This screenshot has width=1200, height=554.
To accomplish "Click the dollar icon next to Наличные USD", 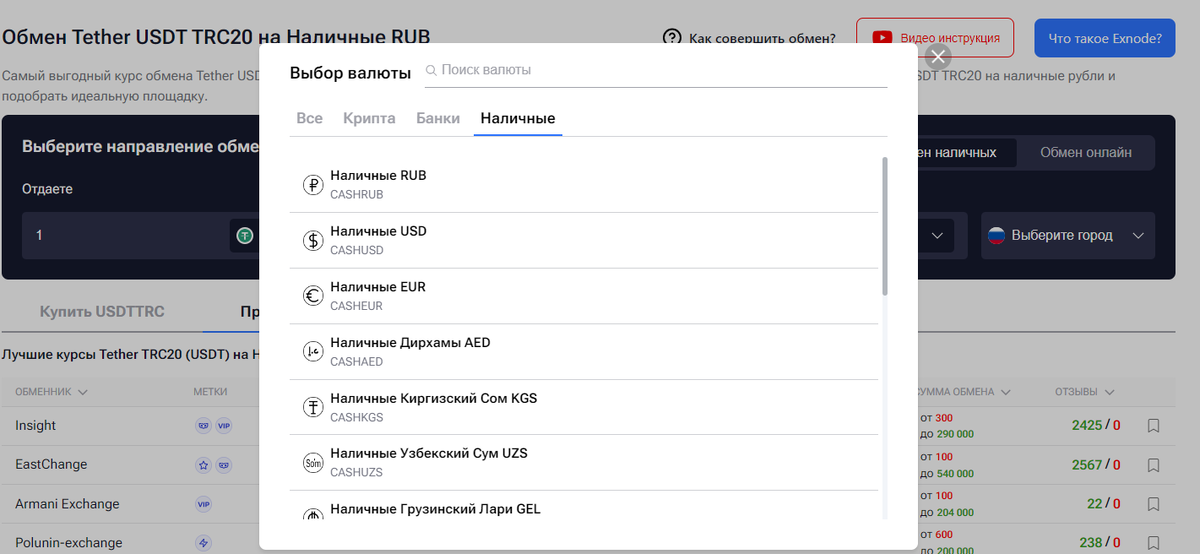I will click(x=313, y=240).
